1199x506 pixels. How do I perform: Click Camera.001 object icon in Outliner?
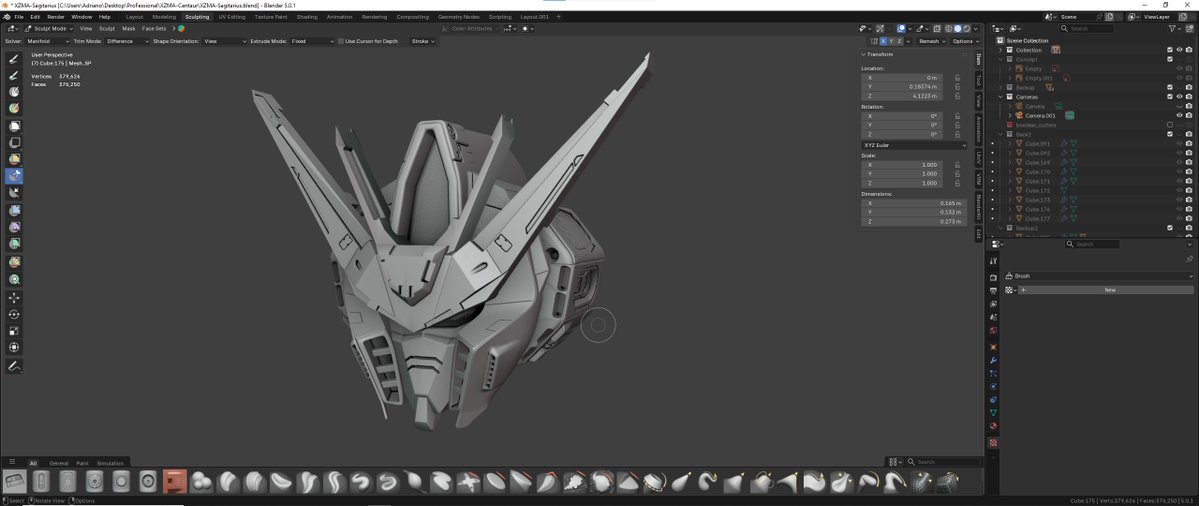1019,115
